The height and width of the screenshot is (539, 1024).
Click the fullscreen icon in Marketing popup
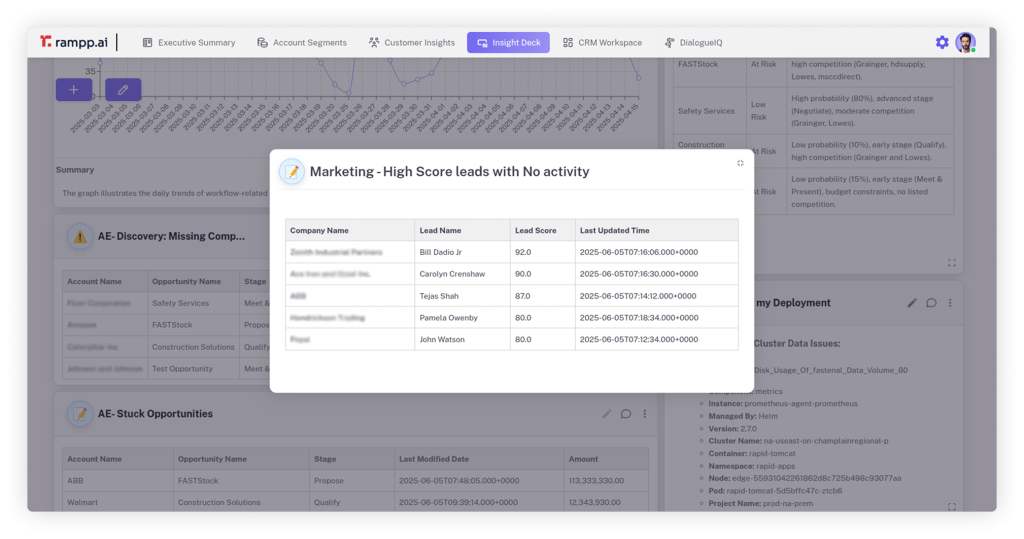(x=740, y=163)
